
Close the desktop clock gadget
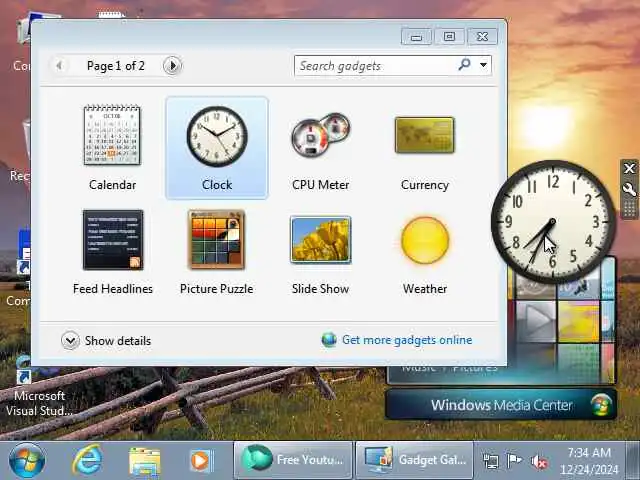coord(629,168)
